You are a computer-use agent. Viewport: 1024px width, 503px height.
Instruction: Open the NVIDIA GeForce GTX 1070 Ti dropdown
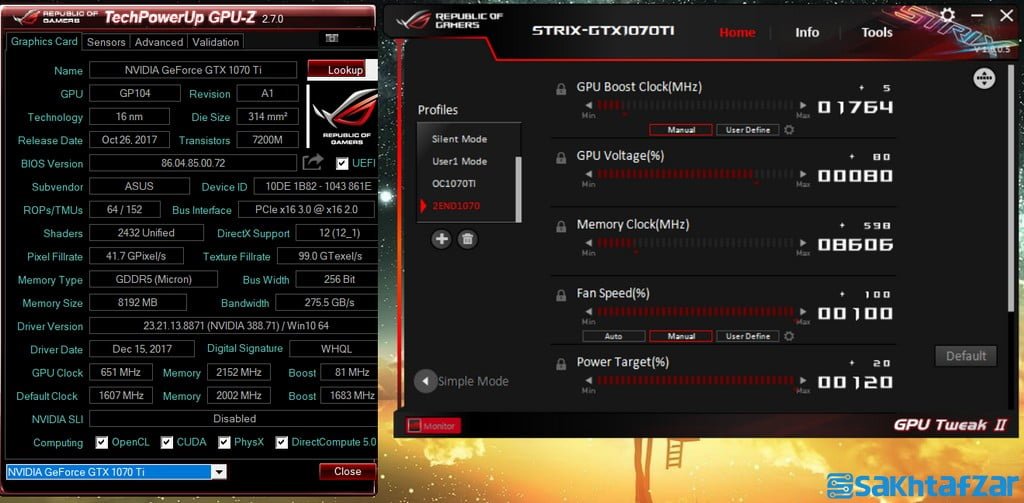pos(116,471)
